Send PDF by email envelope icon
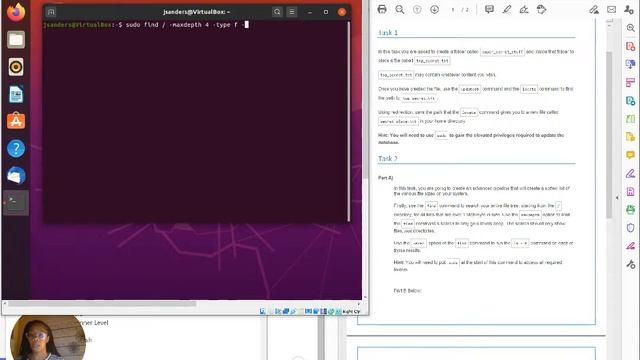This screenshot has height=360, width=640. pos(611,9)
